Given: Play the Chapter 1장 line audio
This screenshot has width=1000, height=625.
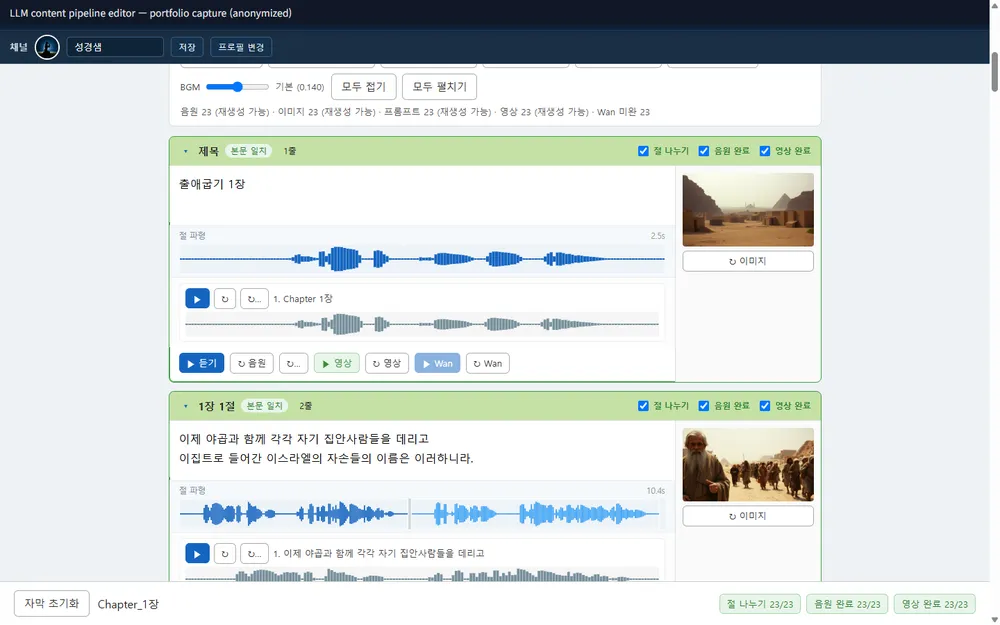Looking at the screenshot, I should [197, 299].
